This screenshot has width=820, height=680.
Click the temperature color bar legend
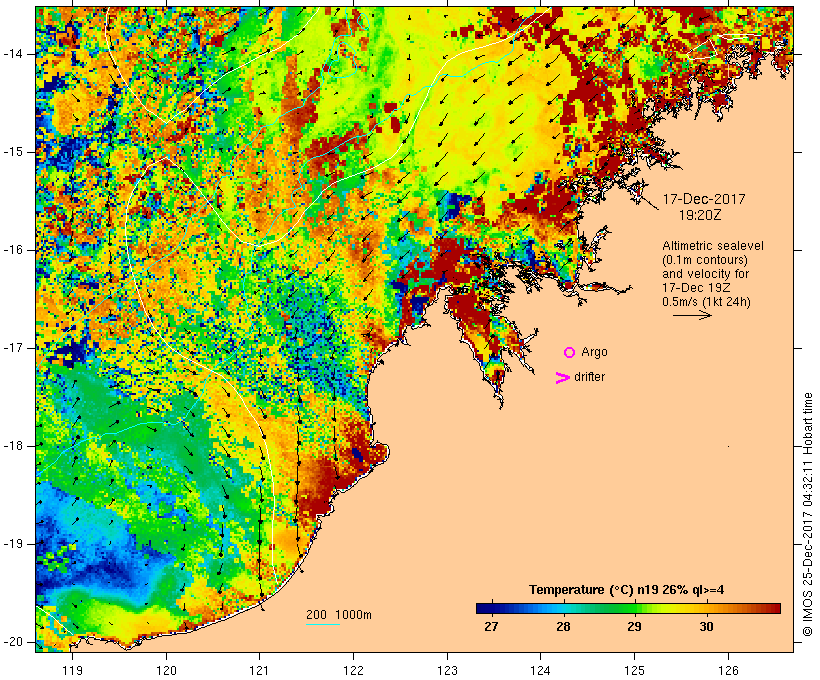[x=628, y=608]
